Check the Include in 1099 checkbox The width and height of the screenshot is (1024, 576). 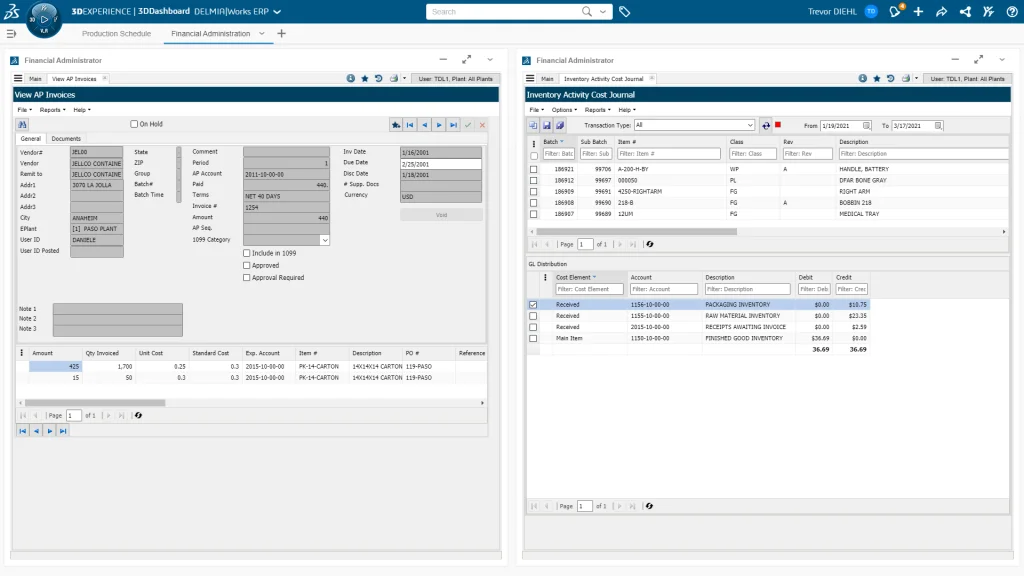pyautogui.click(x=247, y=253)
